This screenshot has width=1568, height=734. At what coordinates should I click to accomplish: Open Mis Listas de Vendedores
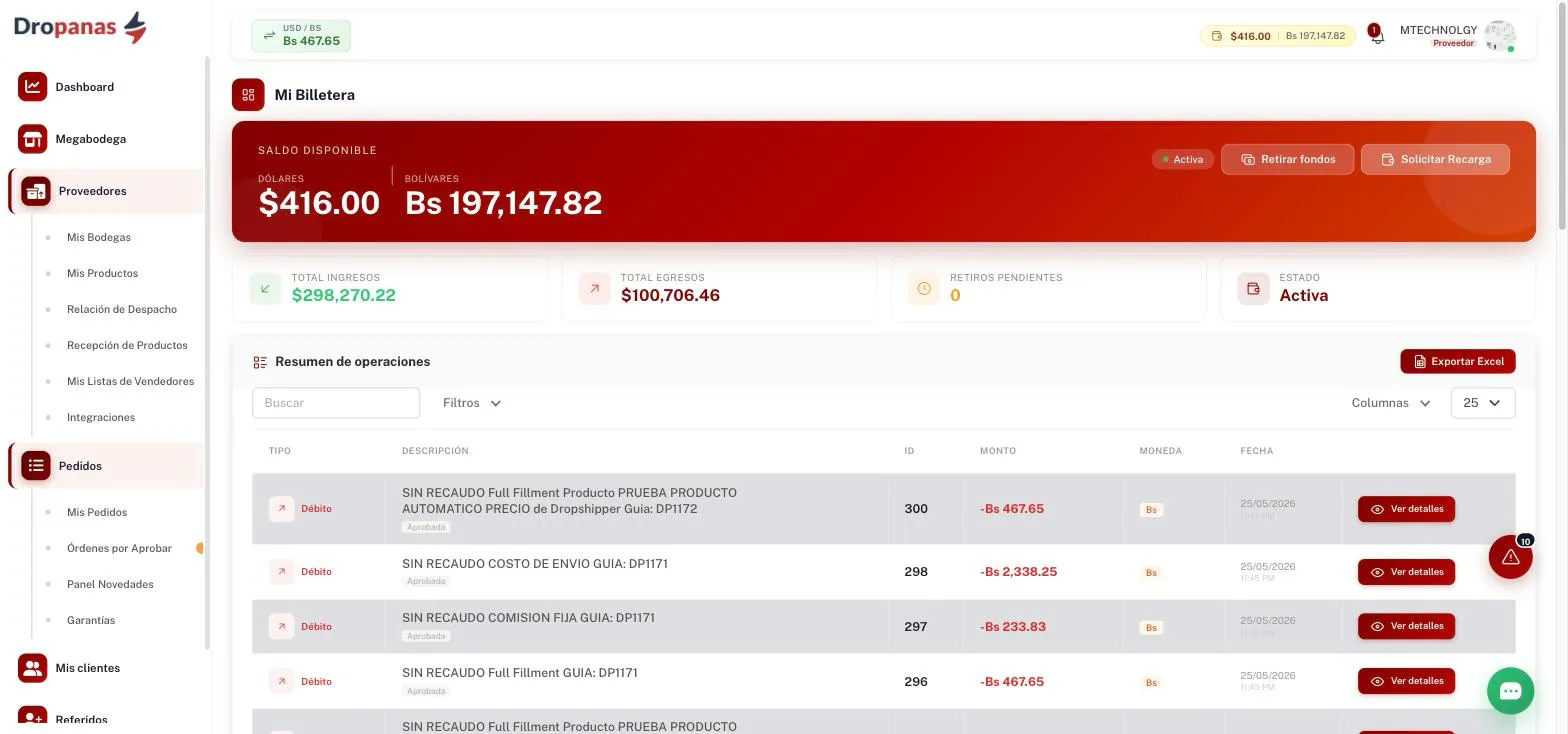tap(130, 381)
